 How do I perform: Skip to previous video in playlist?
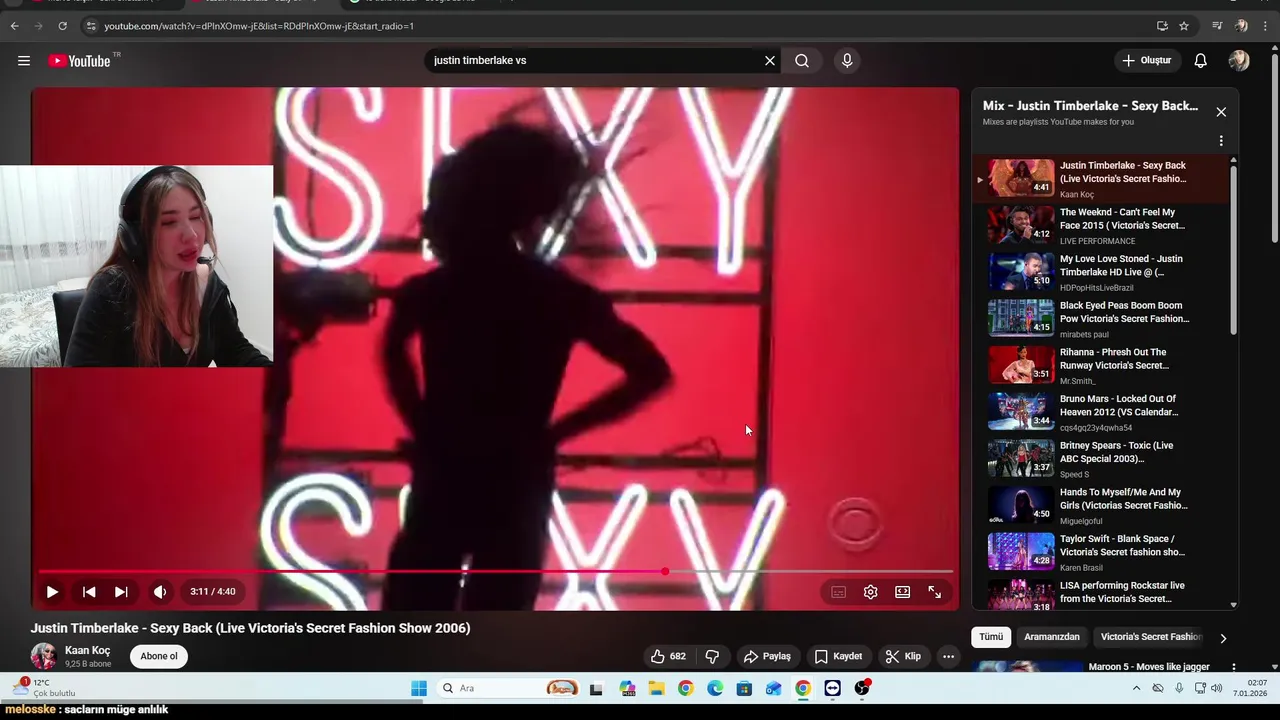tap(89, 592)
